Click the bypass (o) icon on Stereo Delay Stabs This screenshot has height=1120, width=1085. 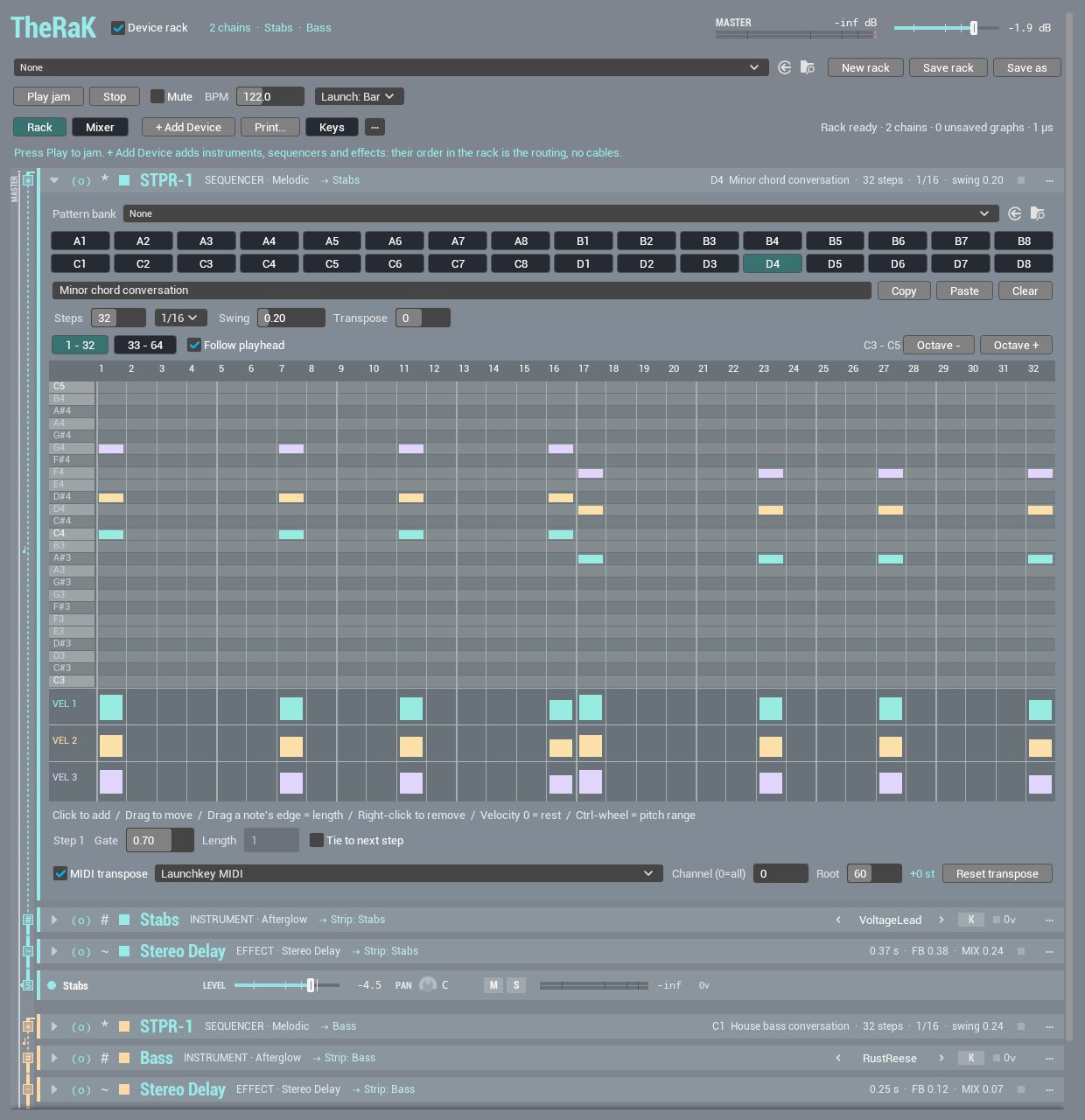point(80,952)
